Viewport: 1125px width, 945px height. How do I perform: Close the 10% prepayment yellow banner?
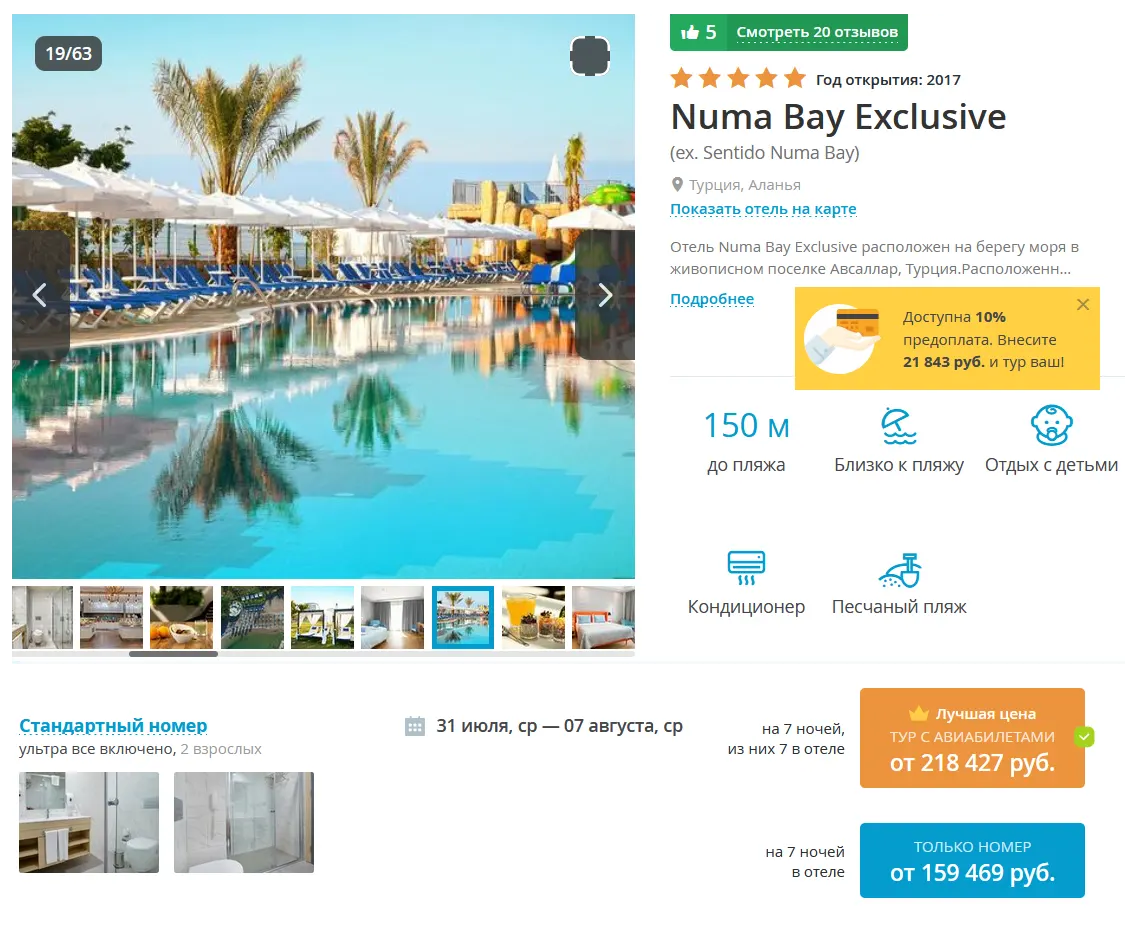[x=1083, y=304]
